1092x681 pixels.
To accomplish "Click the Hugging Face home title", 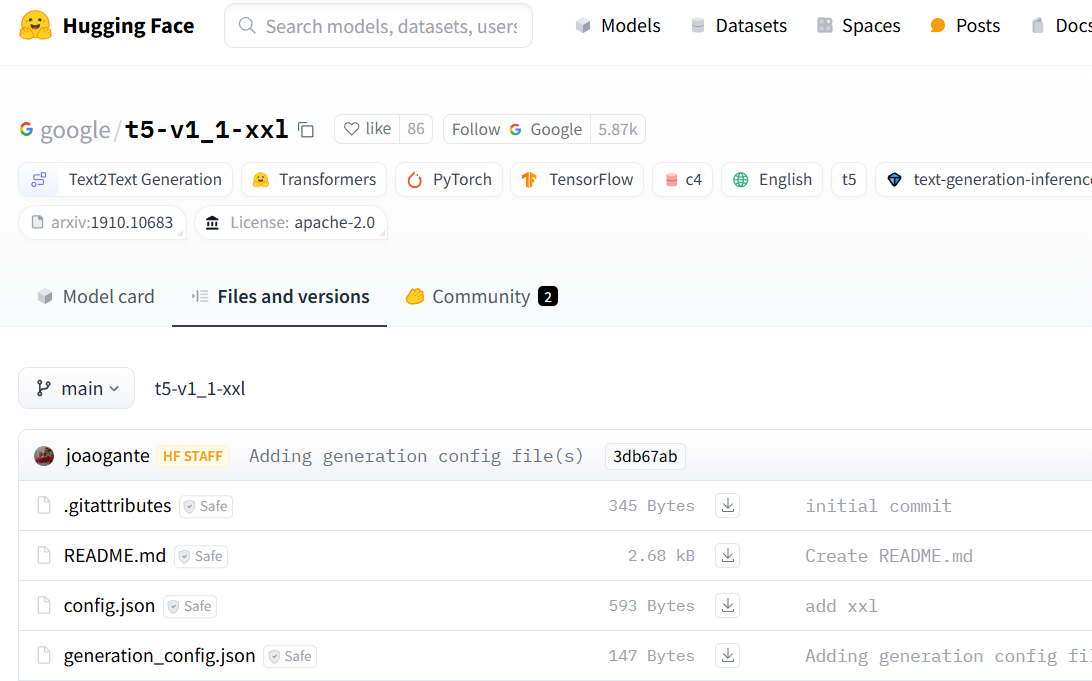I will (x=129, y=26).
